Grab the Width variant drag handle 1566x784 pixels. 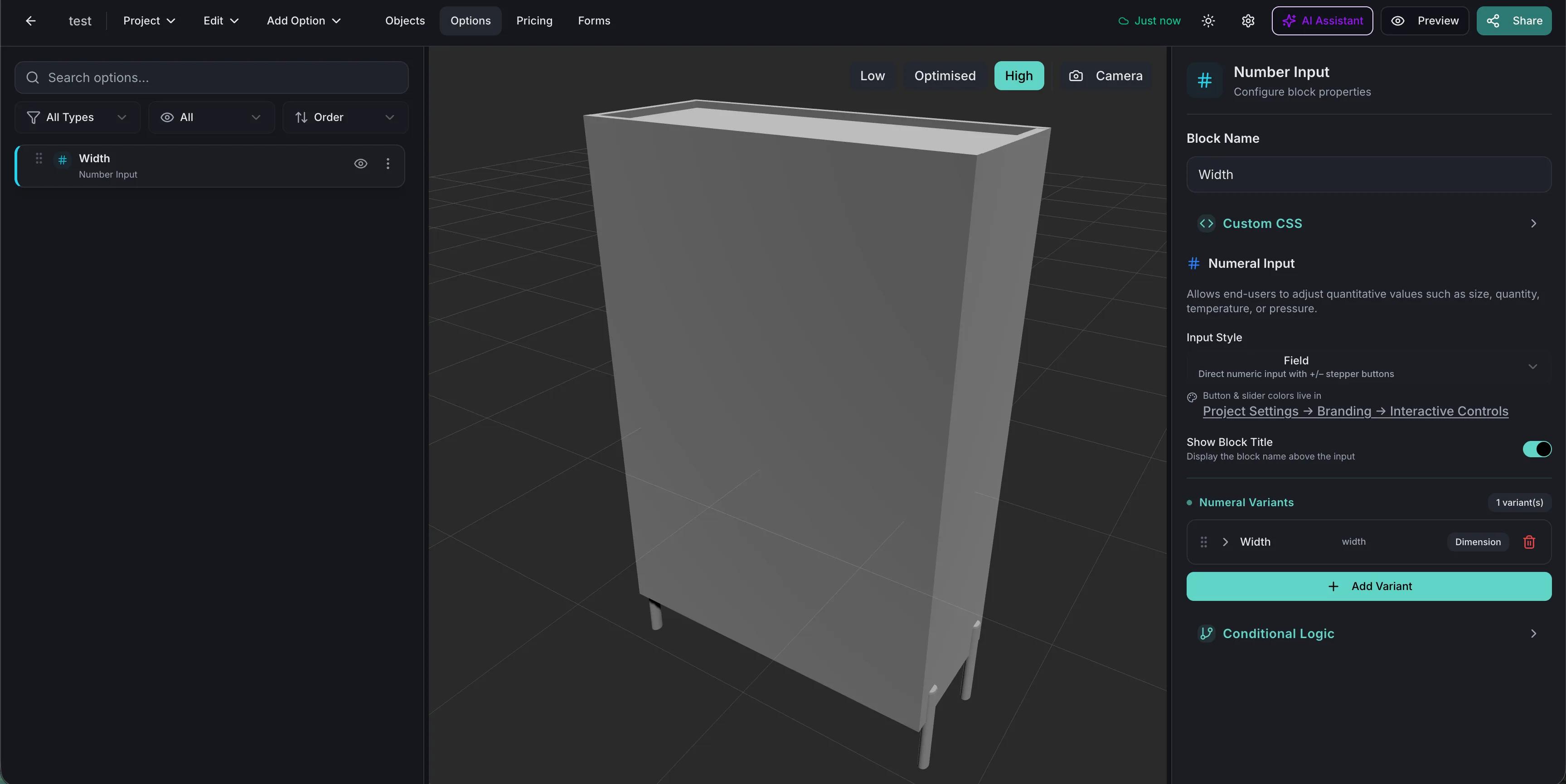1204,542
